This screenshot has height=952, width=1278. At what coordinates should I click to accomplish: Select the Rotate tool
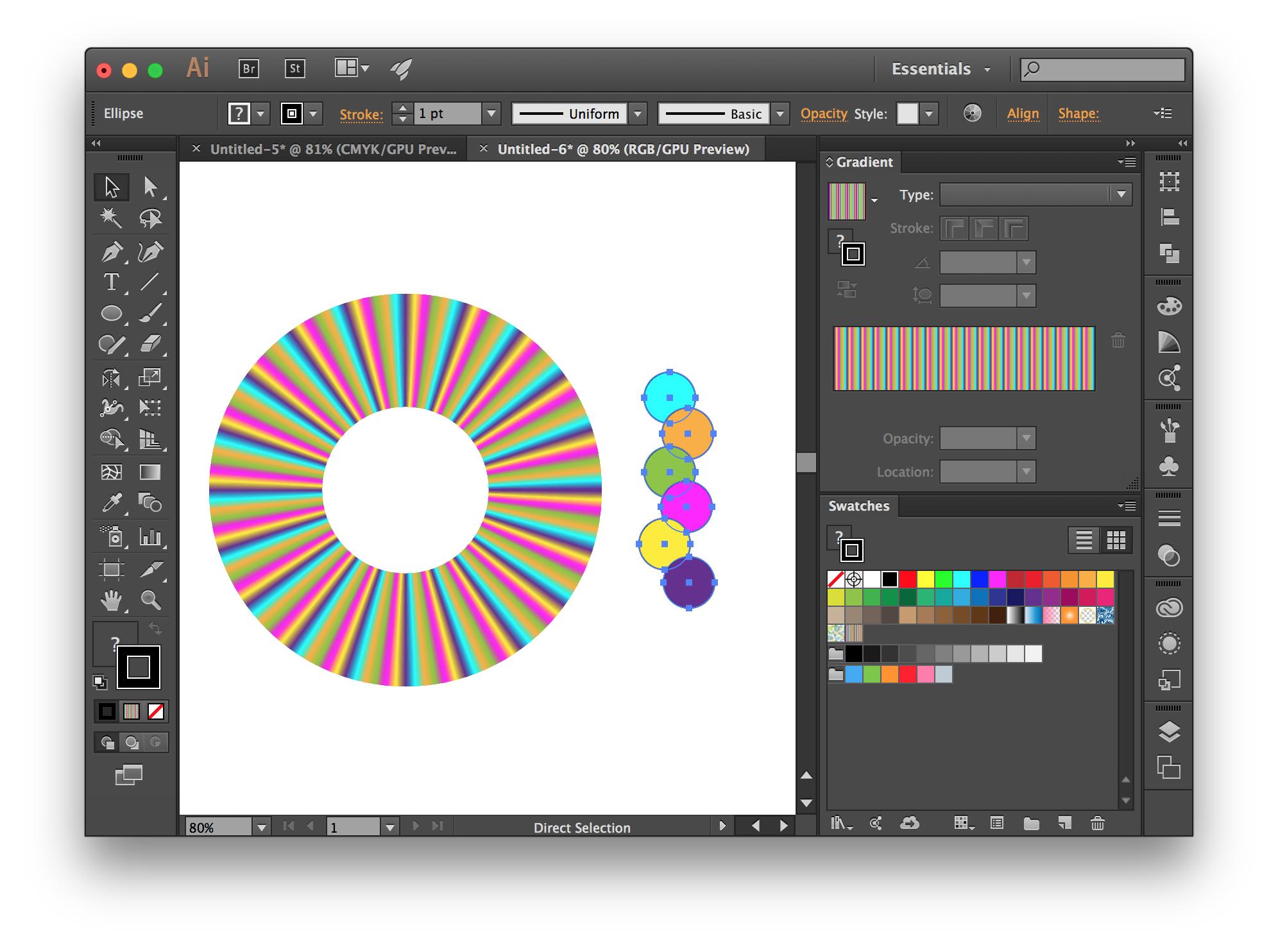coord(112,377)
